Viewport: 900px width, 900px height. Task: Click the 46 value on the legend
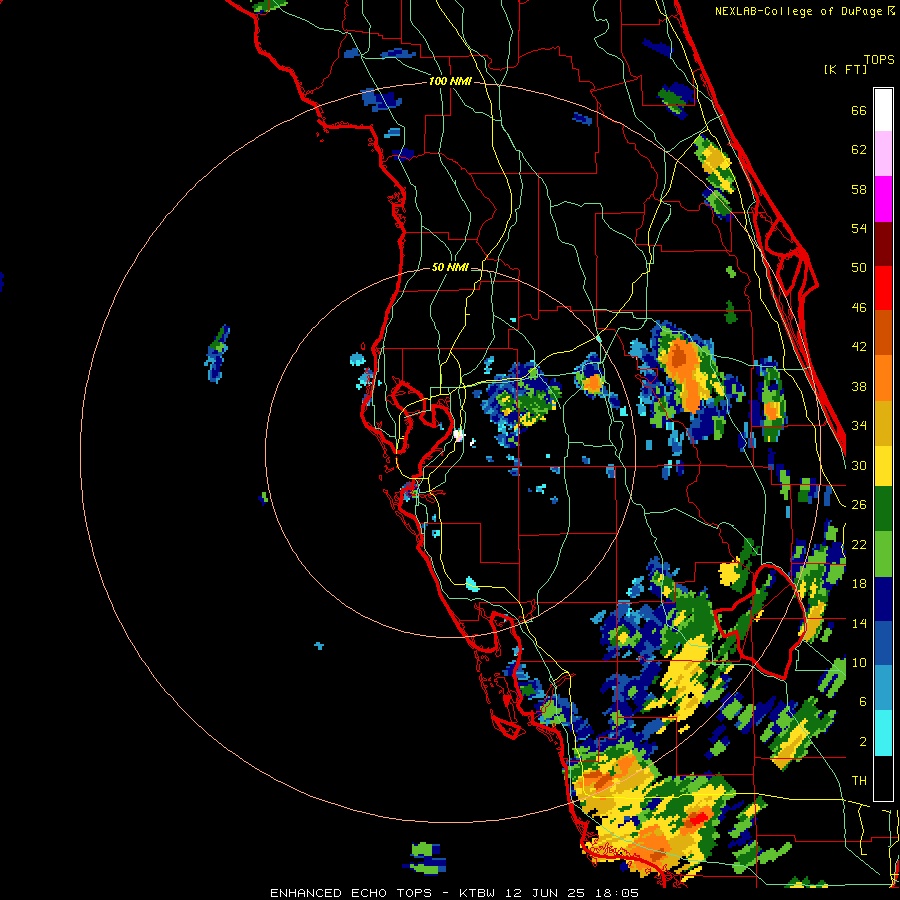tap(859, 308)
